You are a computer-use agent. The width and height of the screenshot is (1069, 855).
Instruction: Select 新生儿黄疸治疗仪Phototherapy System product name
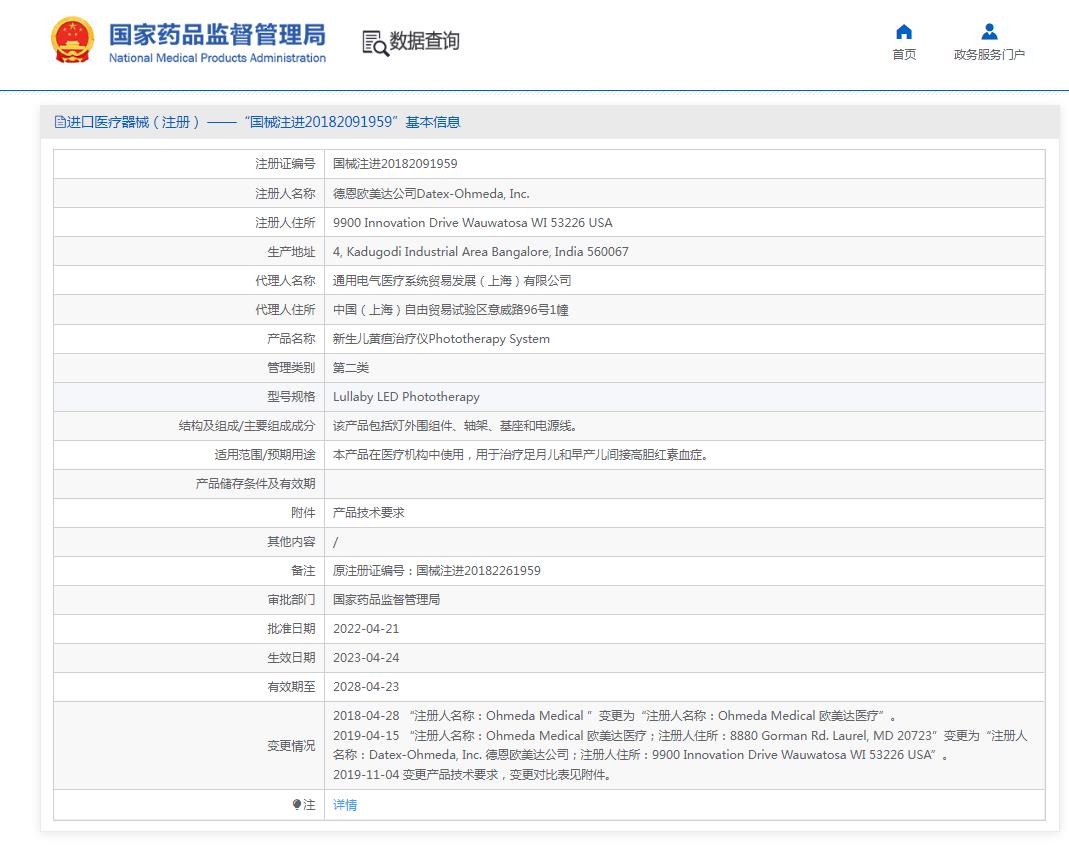click(x=441, y=339)
